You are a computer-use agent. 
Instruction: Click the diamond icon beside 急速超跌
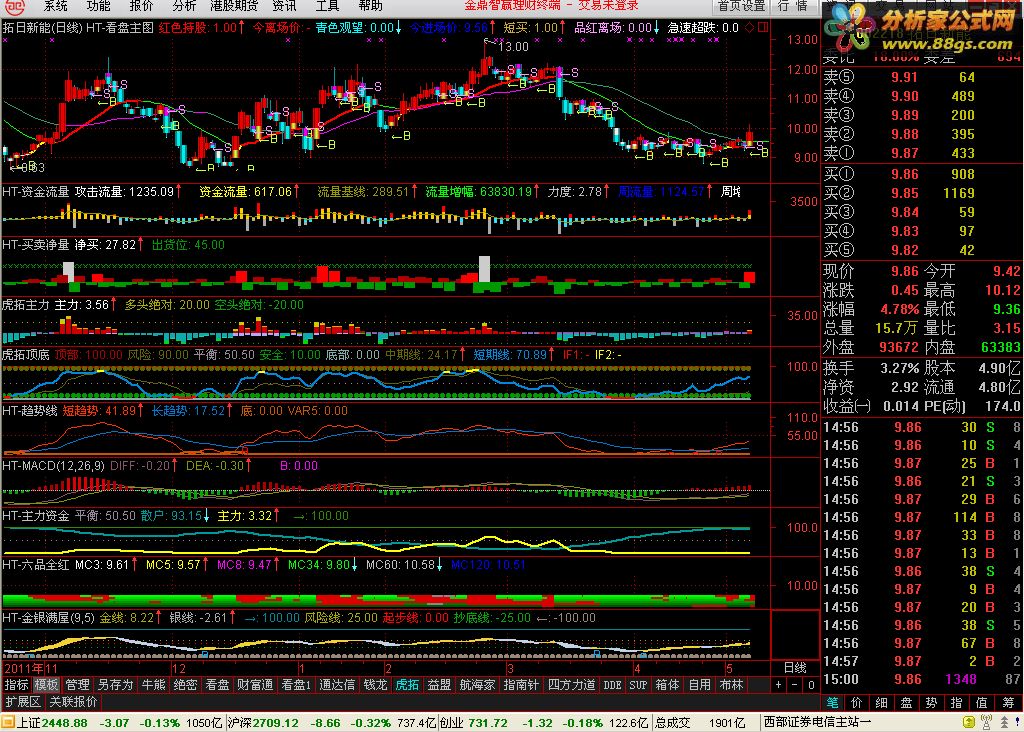(x=749, y=27)
